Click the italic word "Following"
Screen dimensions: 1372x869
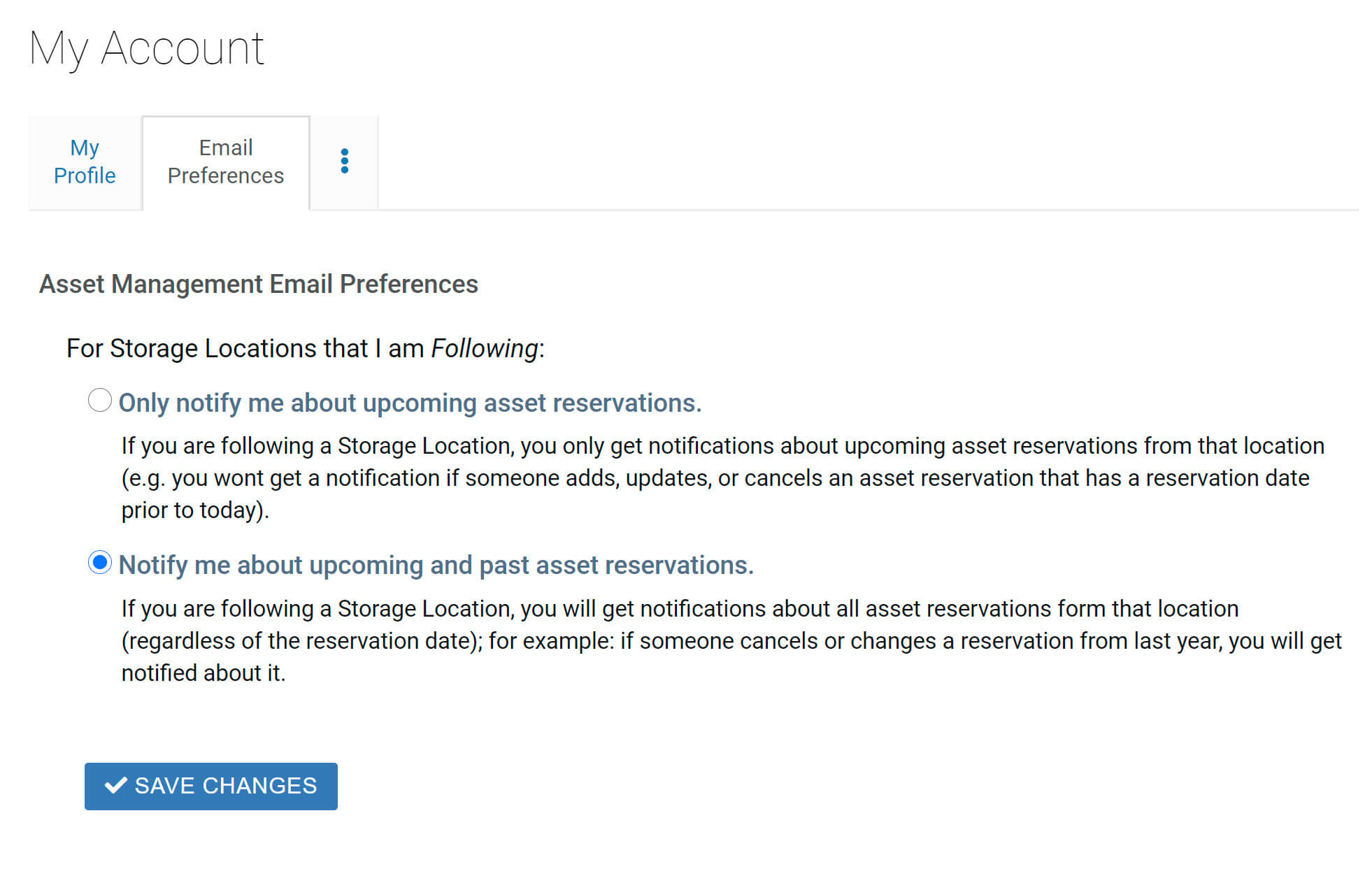pos(483,347)
